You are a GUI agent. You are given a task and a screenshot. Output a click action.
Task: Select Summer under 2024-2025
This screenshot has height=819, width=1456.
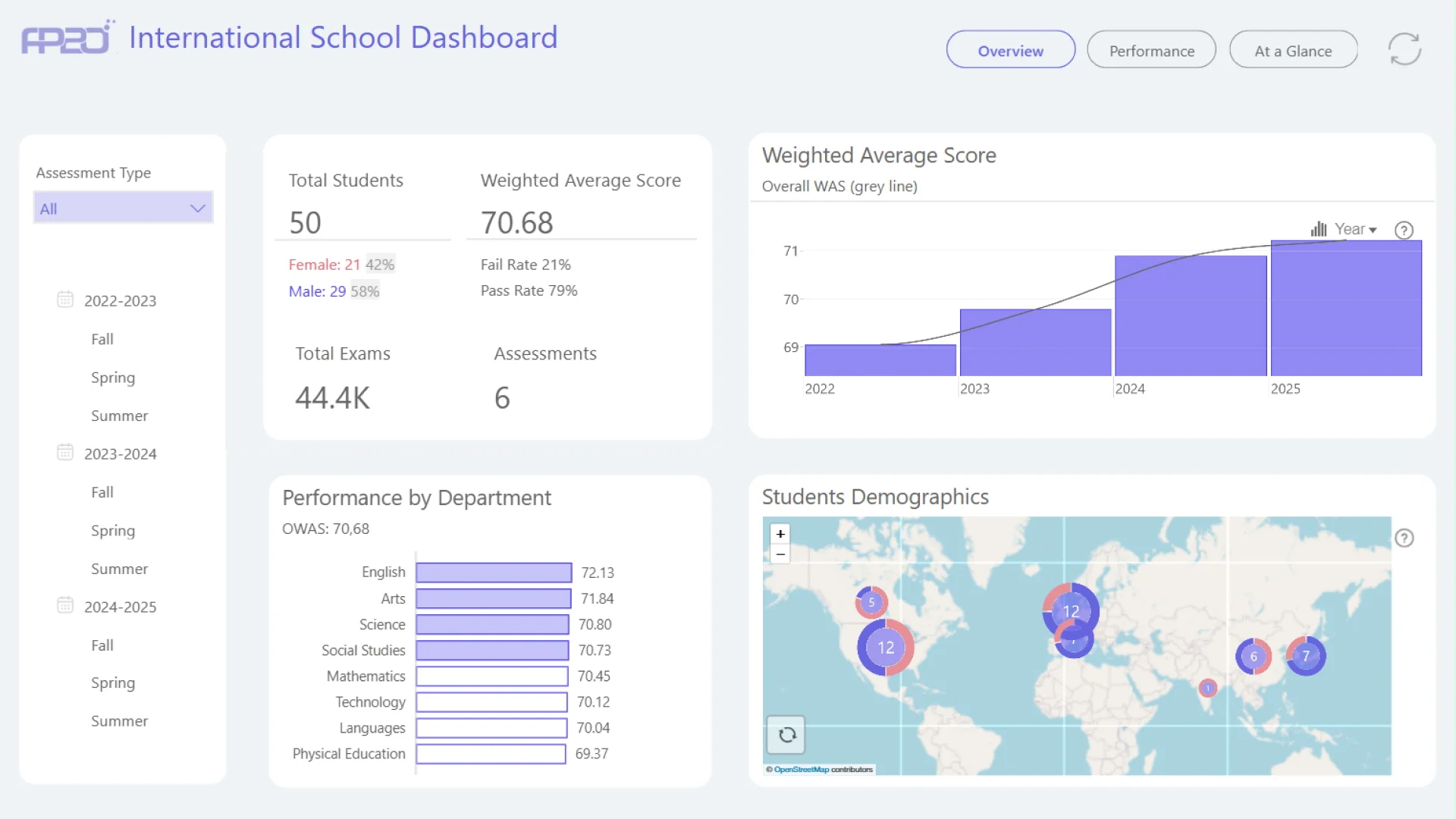click(119, 721)
